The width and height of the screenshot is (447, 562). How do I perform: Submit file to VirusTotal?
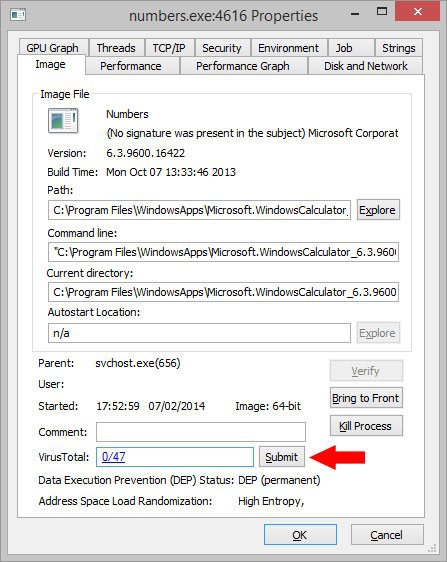click(282, 457)
